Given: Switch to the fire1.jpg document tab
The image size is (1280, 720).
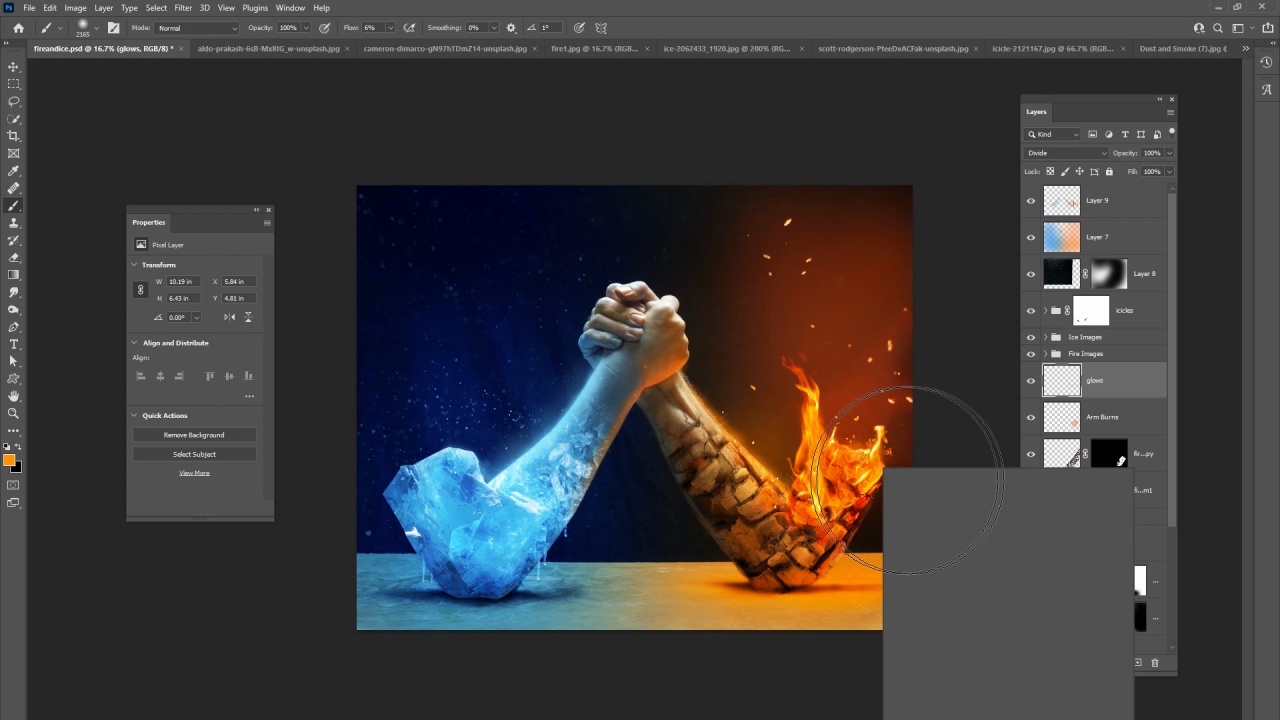Looking at the screenshot, I should (x=593, y=48).
